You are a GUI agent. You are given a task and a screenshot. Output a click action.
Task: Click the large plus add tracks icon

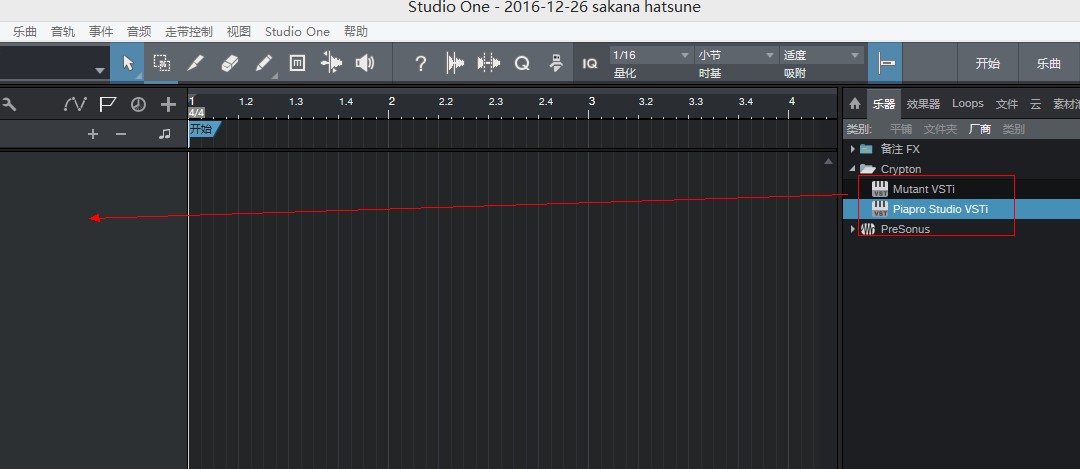point(168,104)
